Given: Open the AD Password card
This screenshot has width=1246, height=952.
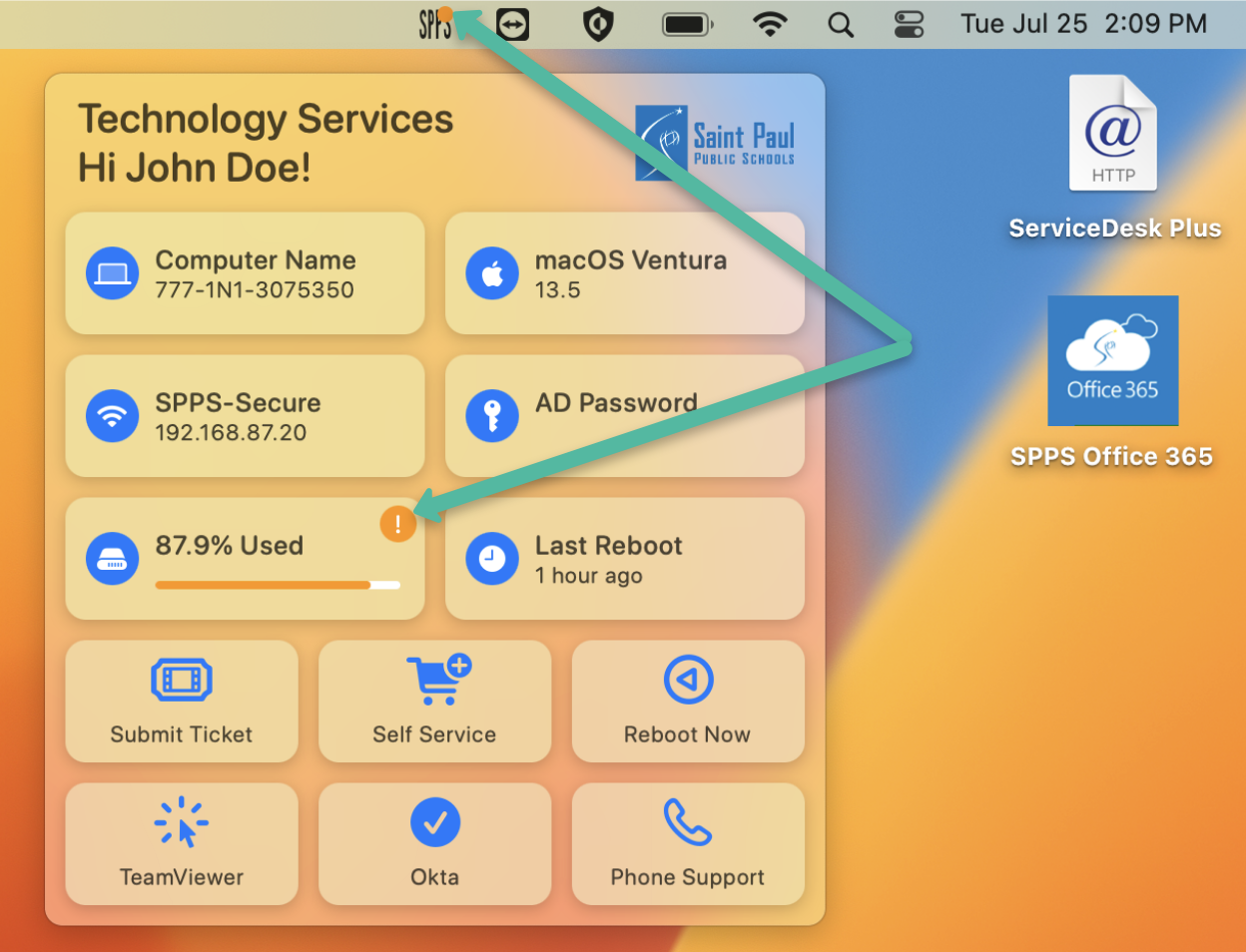Looking at the screenshot, I should pos(625,416).
